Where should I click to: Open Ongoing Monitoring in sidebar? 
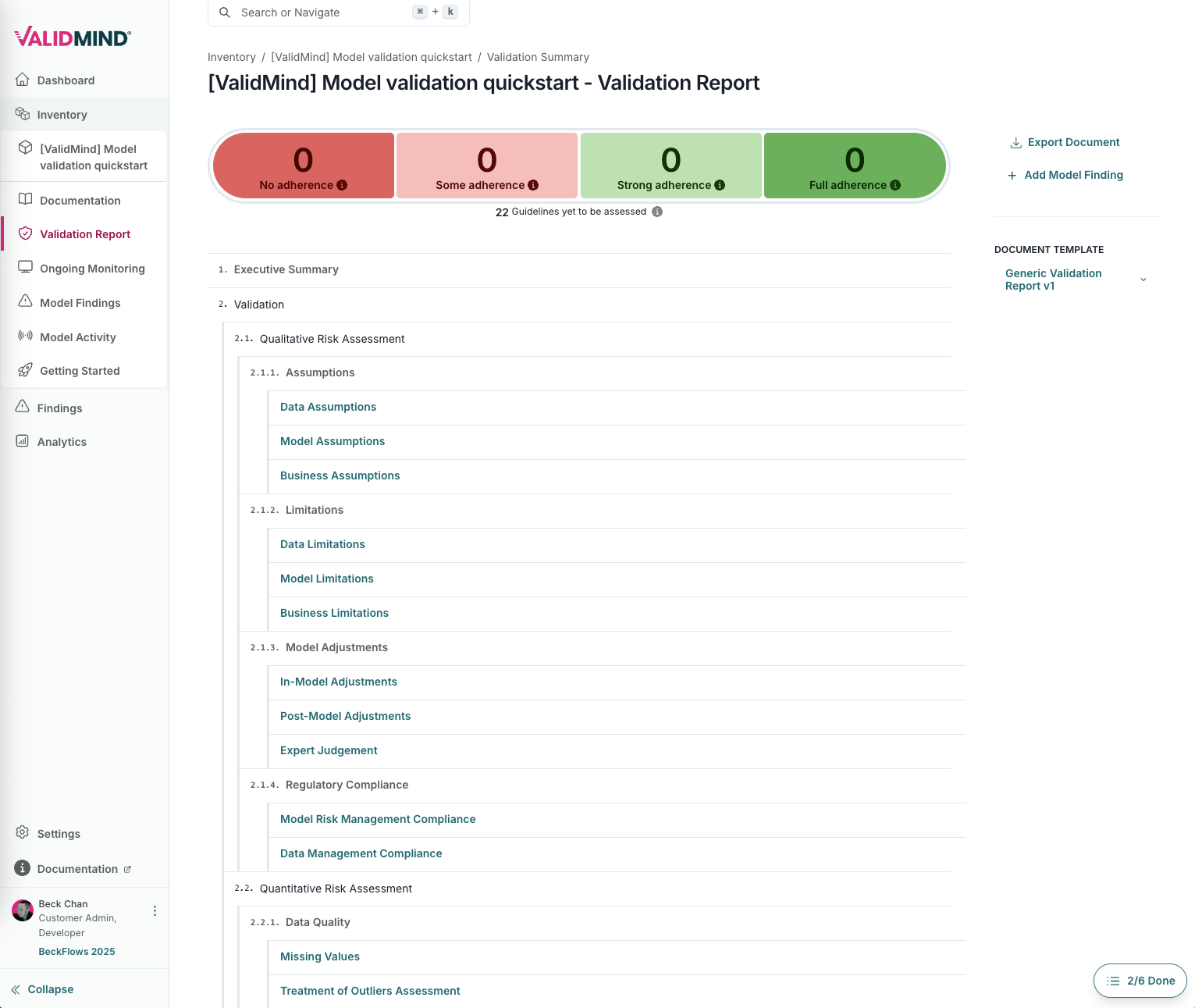(92, 269)
